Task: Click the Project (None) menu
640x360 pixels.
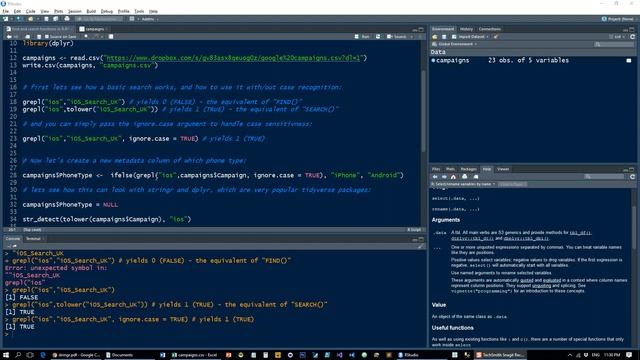Action: coord(618,19)
